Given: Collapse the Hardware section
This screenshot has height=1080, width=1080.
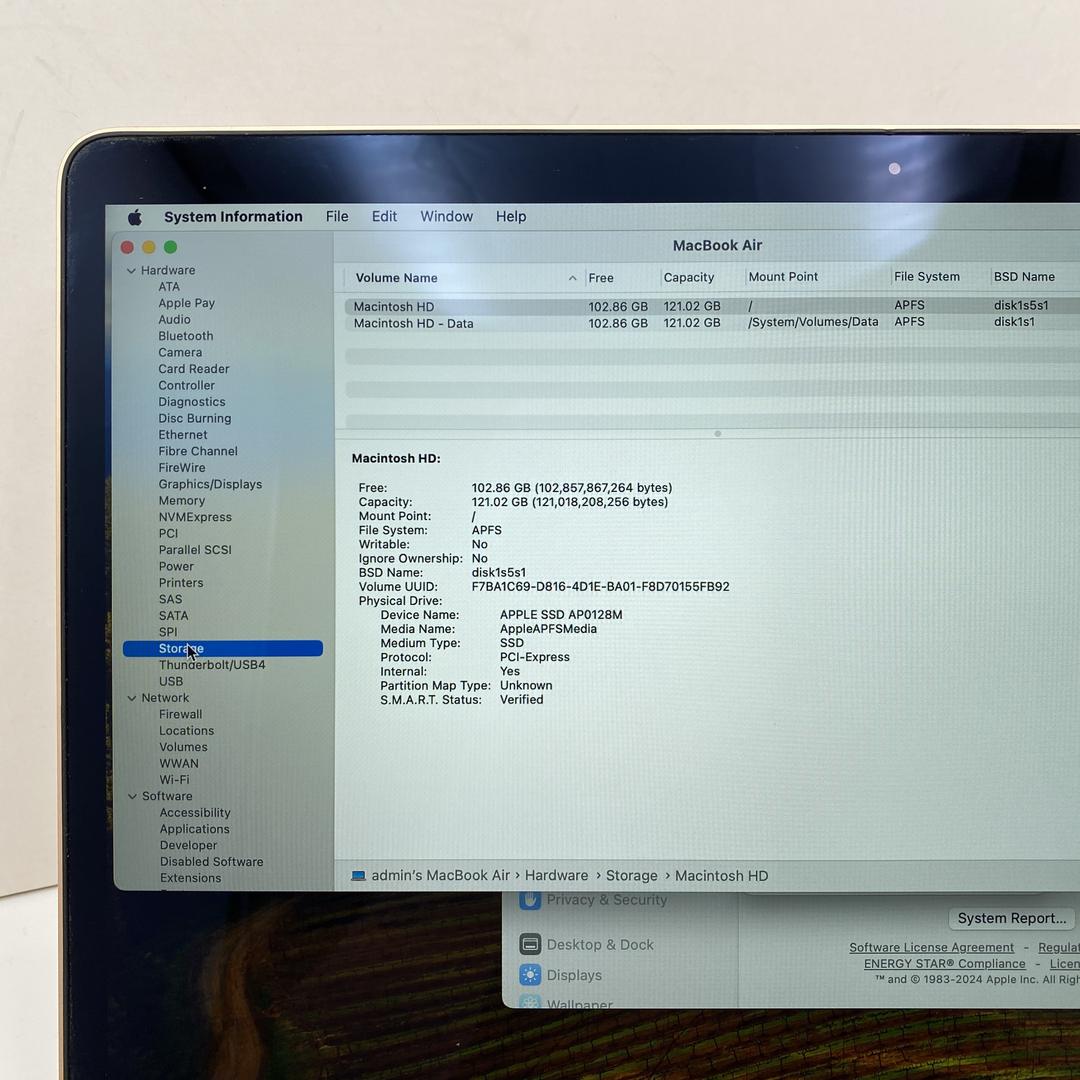Looking at the screenshot, I should point(131,271).
